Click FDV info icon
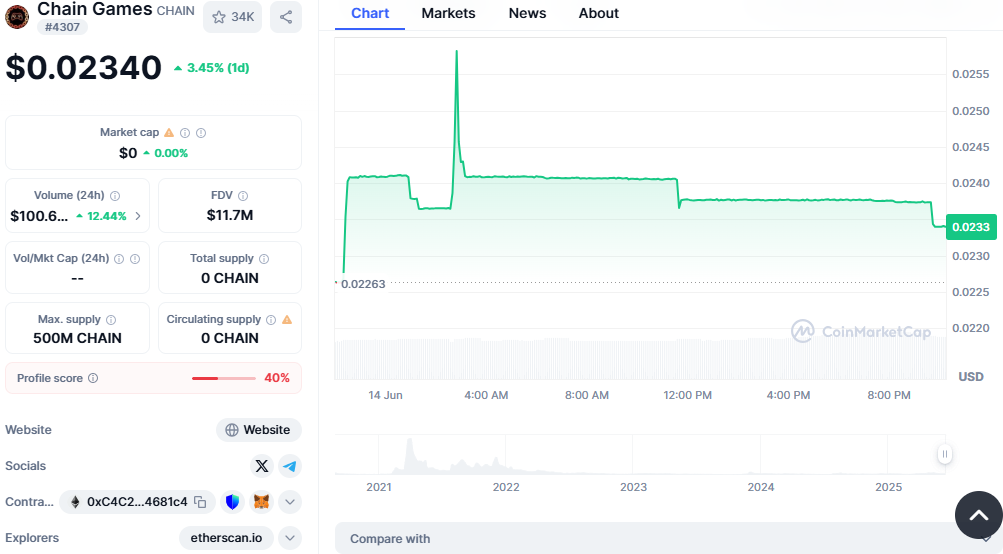The image size is (1003, 554). click(243, 196)
